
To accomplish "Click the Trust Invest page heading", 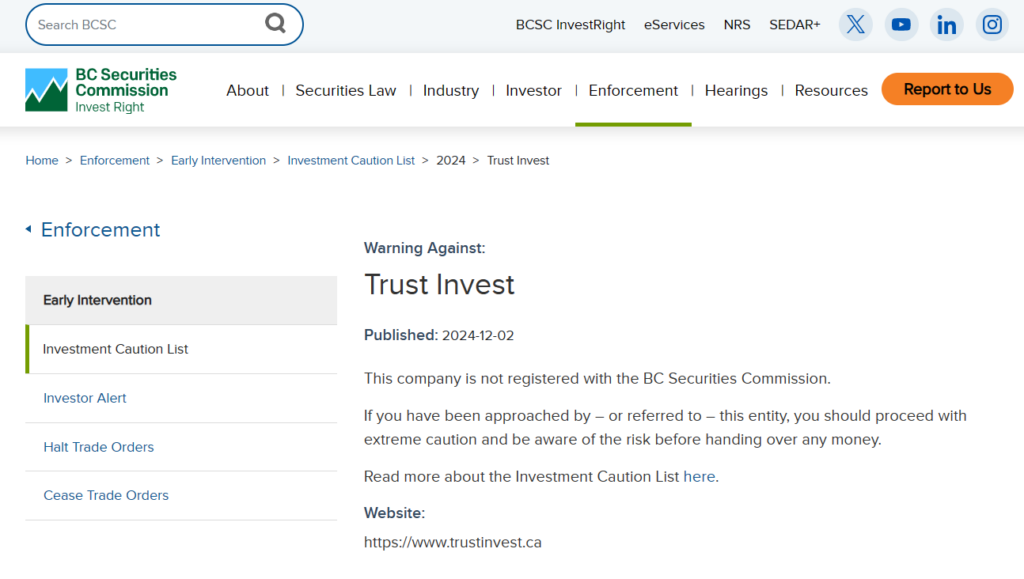I will point(439,285).
